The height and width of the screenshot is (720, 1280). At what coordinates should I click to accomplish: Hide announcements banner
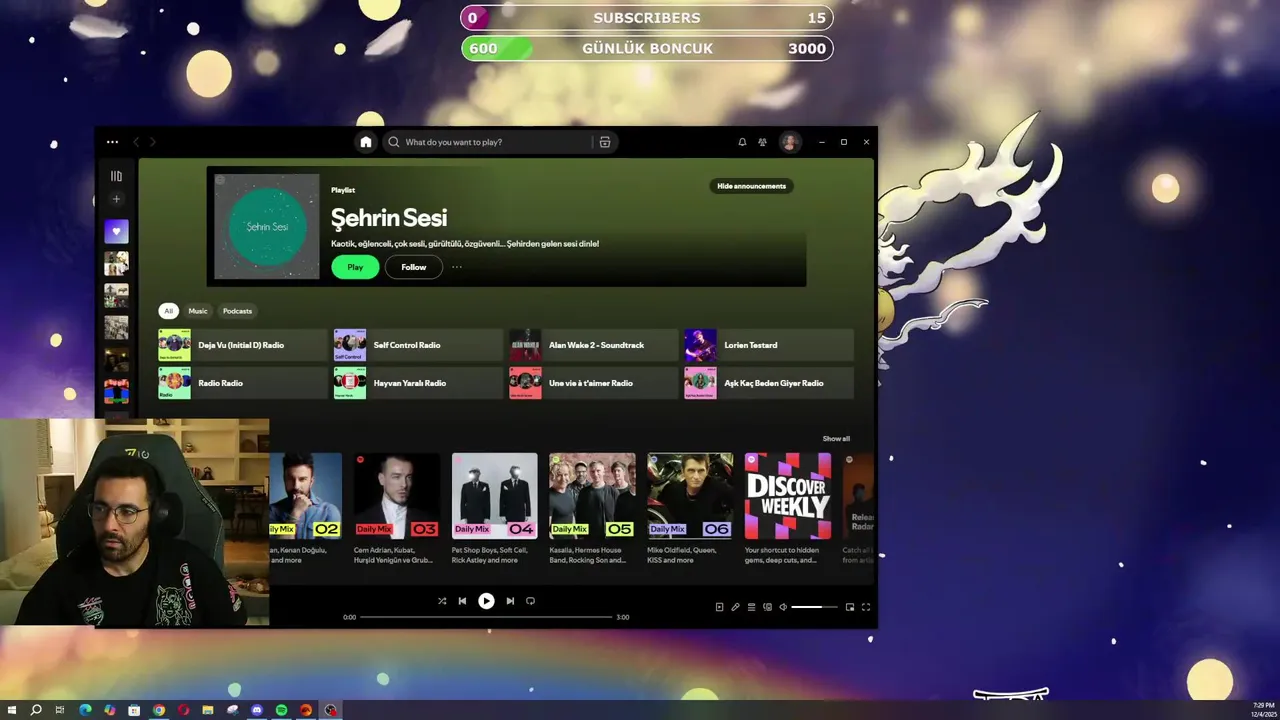point(751,186)
